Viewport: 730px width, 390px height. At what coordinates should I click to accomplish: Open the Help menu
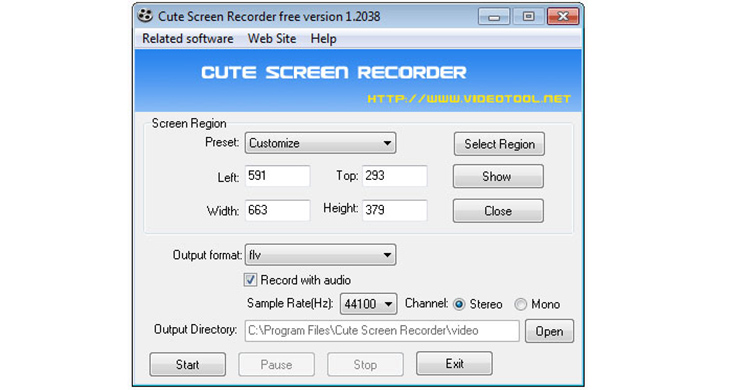[x=323, y=39]
